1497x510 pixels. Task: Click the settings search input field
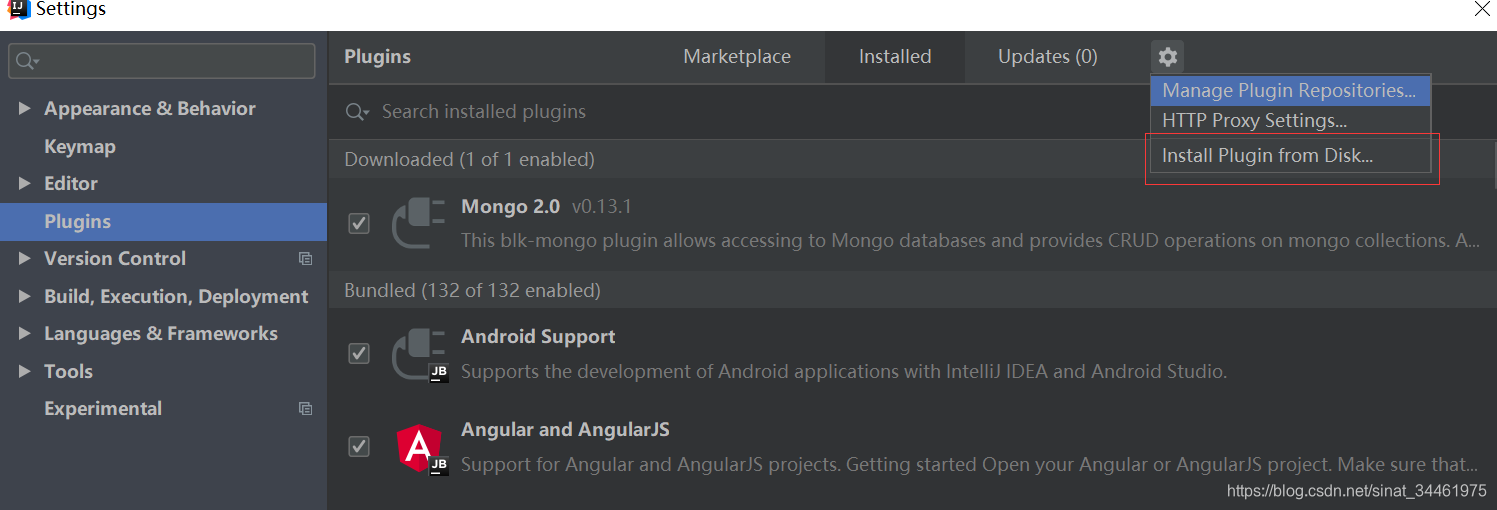[162, 61]
